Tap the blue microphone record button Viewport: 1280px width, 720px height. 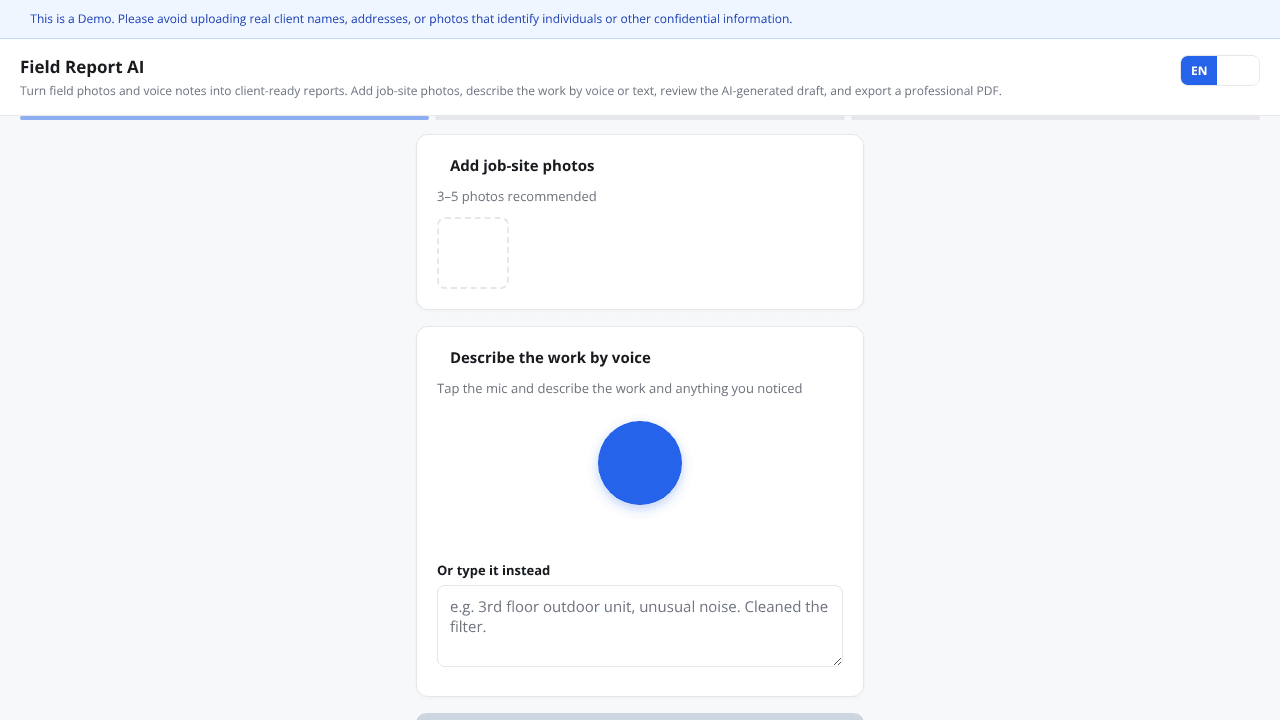click(x=640, y=463)
